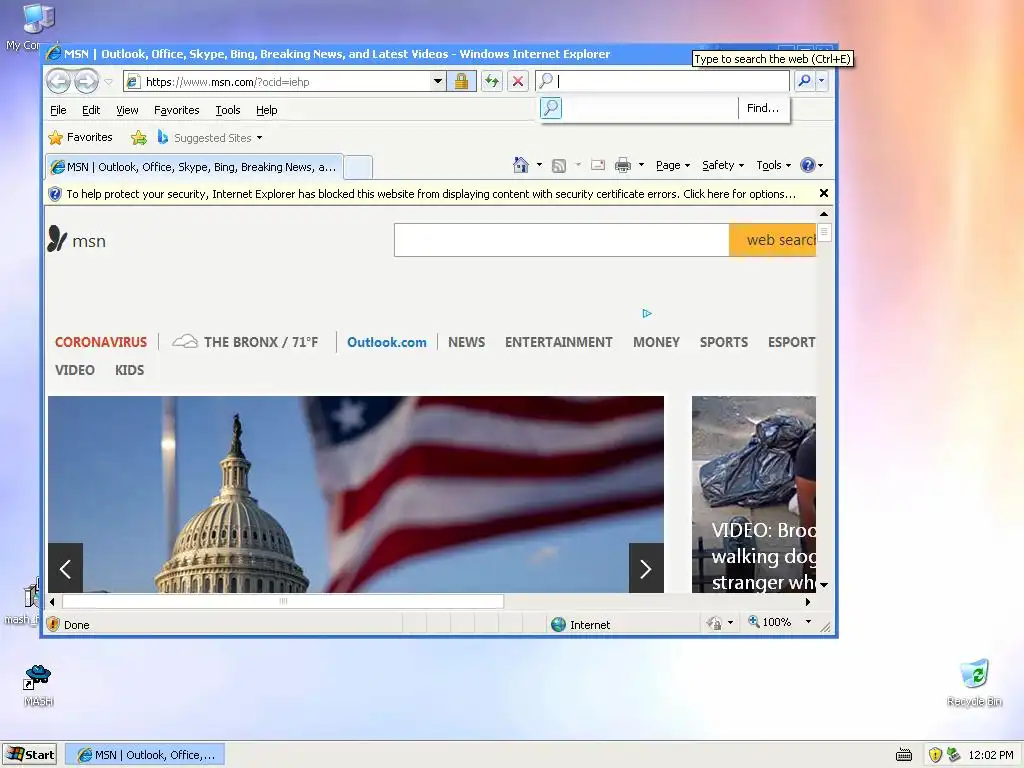Open the Safety command bar menu

coord(723,165)
